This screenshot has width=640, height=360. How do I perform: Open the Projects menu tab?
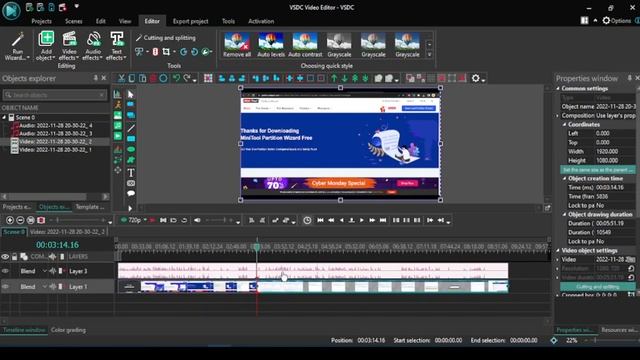[42, 21]
